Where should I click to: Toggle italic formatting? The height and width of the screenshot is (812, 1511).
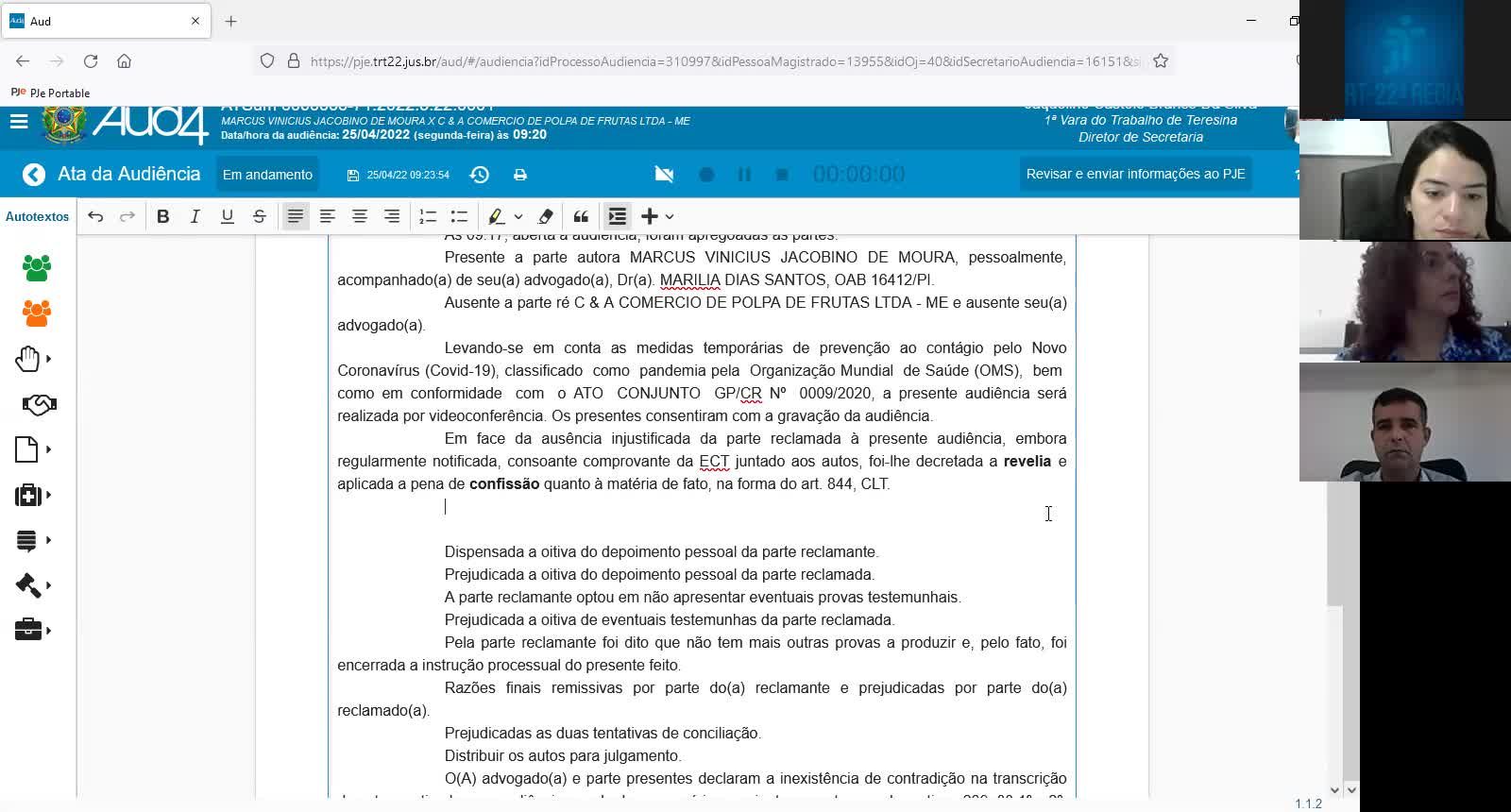pos(195,216)
